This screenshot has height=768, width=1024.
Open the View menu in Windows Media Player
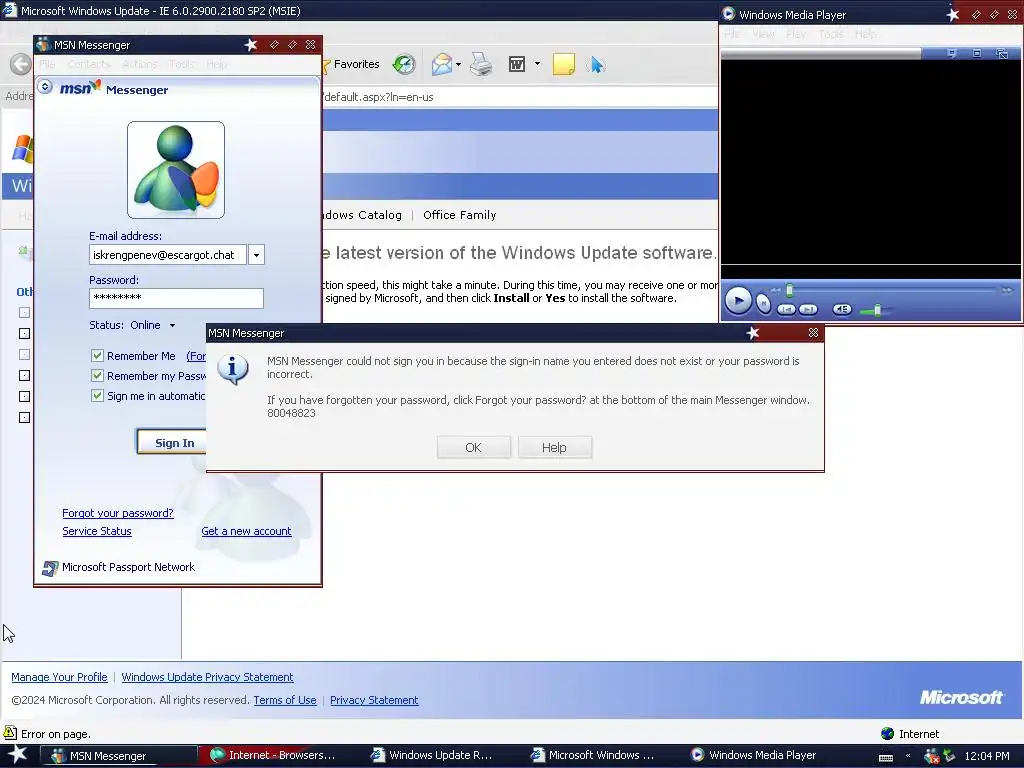click(762, 34)
